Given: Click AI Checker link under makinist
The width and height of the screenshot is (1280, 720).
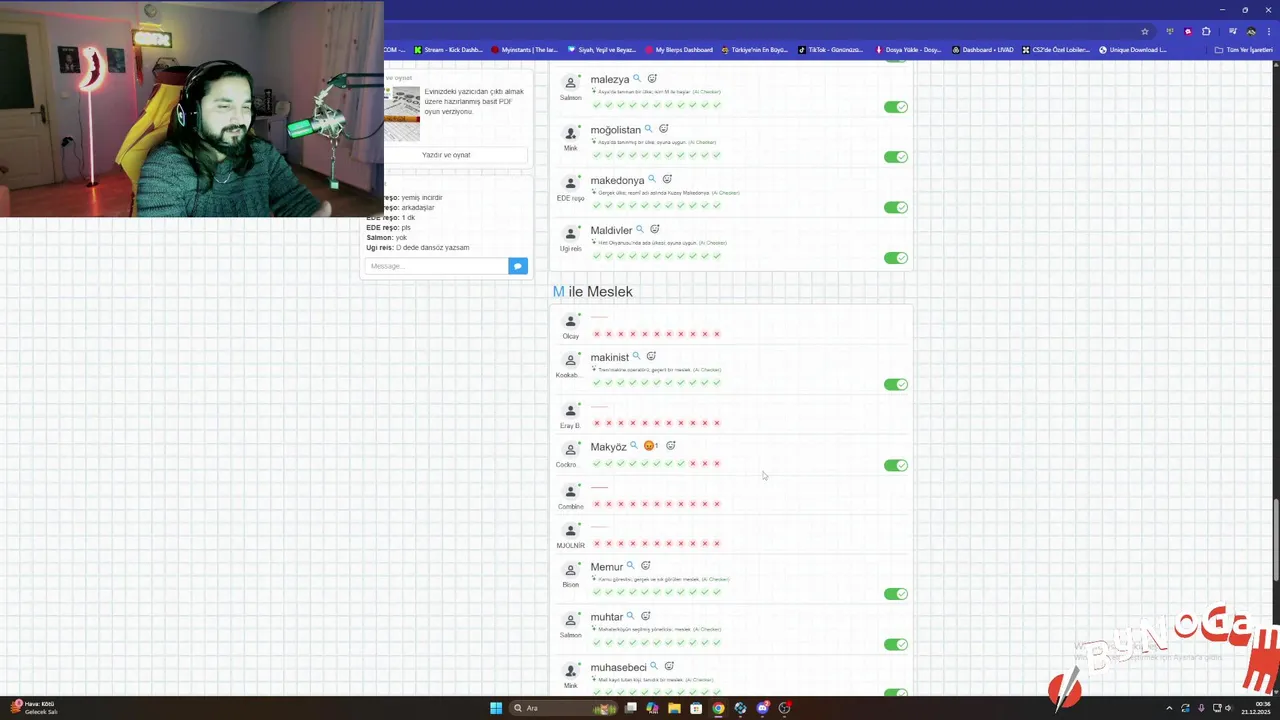Looking at the screenshot, I should (706, 370).
